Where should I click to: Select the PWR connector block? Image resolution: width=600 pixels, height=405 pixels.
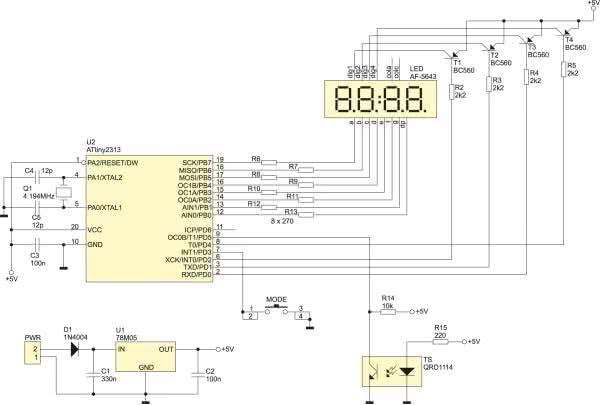(x=33, y=353)
